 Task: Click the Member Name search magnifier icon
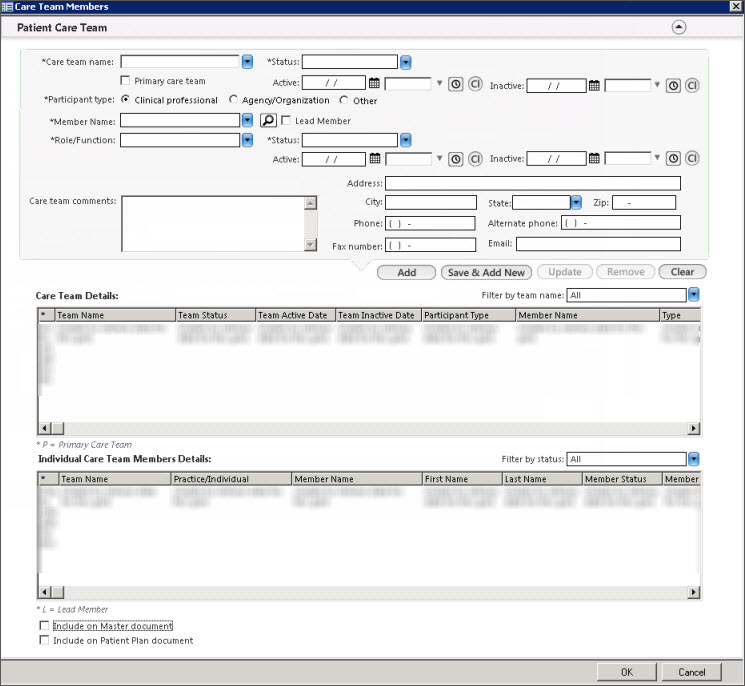pos(268,121)
